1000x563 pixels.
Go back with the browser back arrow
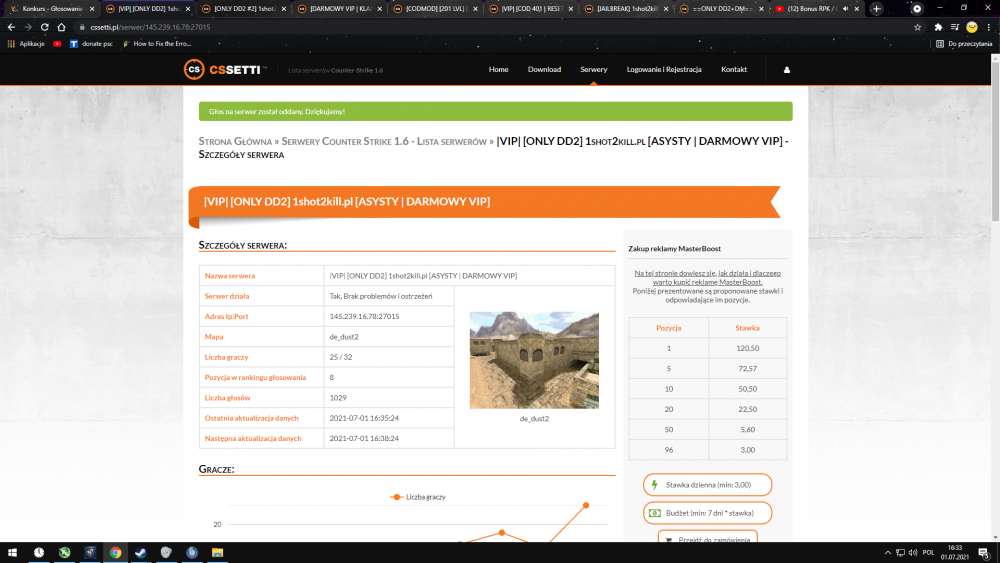point(11,27)
